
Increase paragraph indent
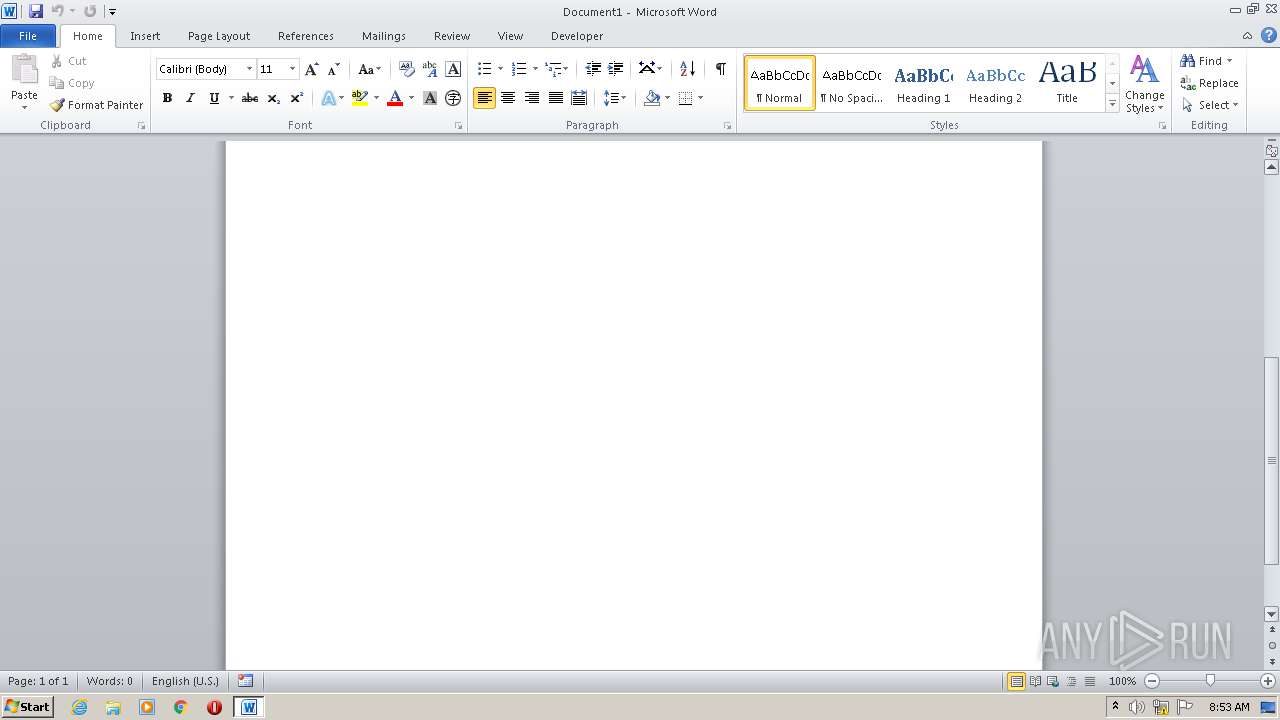tap(616, 69)
